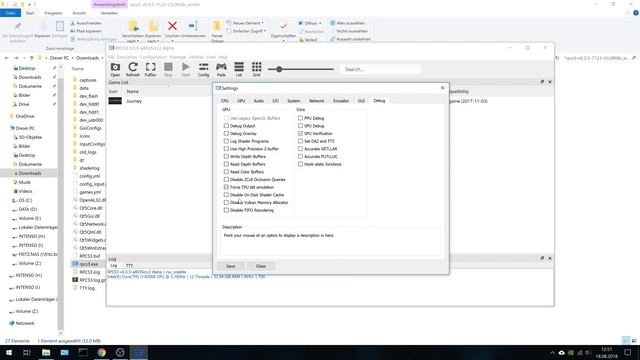This screenshot has width=640, height=360.
Task: Open the CPU settings tab
Action: pos(225,101)
